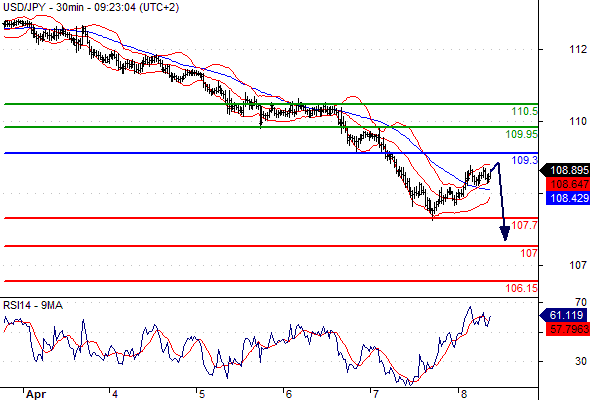Image resolution: width=590 pixels, height=400 pixels.
Task: Select the 109.95 green resistance label
Action: pos(522,134)
